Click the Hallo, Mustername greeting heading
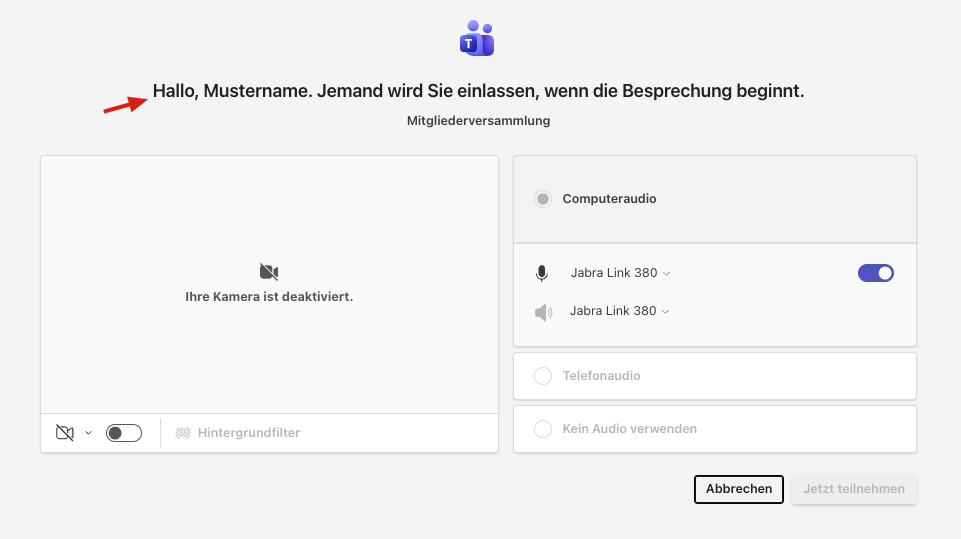961x539 pixels. coord(478,91)
